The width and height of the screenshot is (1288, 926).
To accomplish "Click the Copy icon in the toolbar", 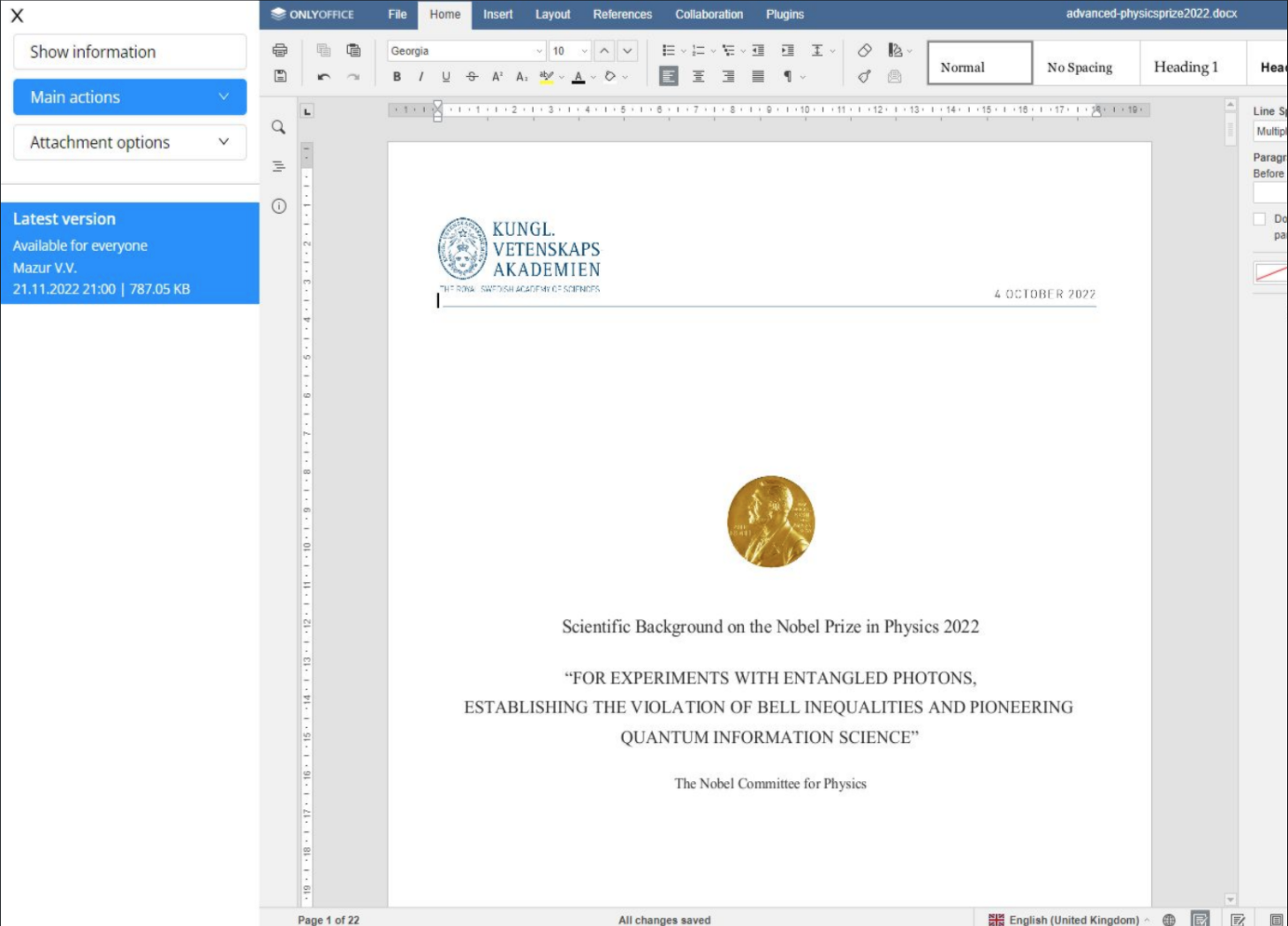I will [323, 50].
